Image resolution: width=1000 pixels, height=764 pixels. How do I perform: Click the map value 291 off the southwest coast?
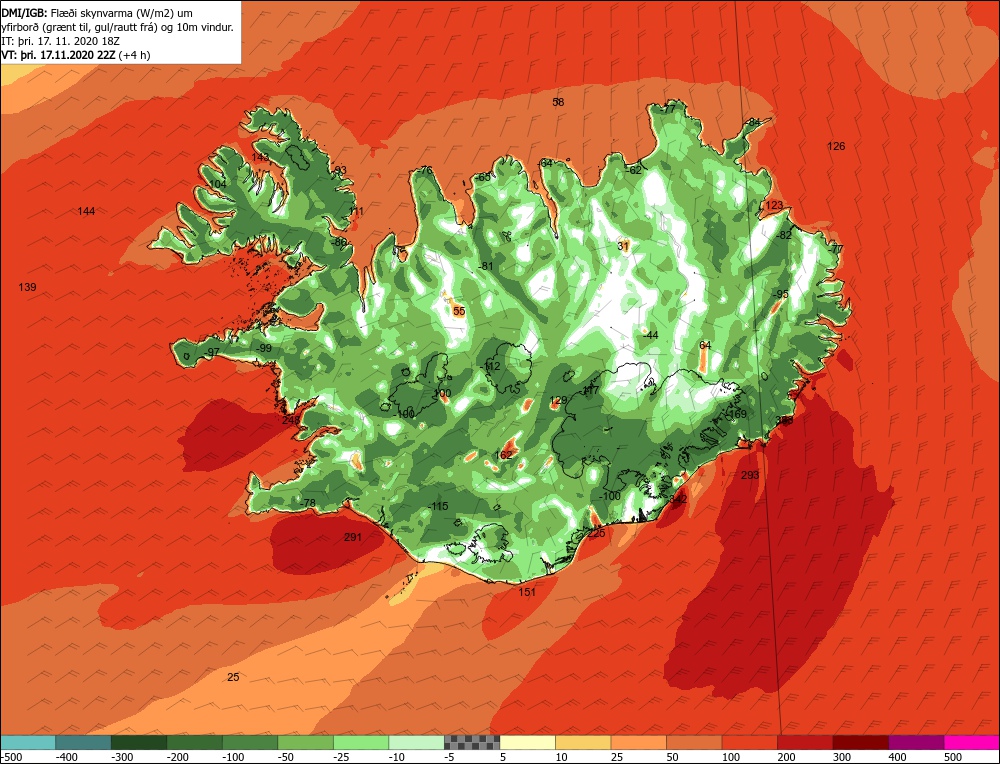(x=353, y=537)
